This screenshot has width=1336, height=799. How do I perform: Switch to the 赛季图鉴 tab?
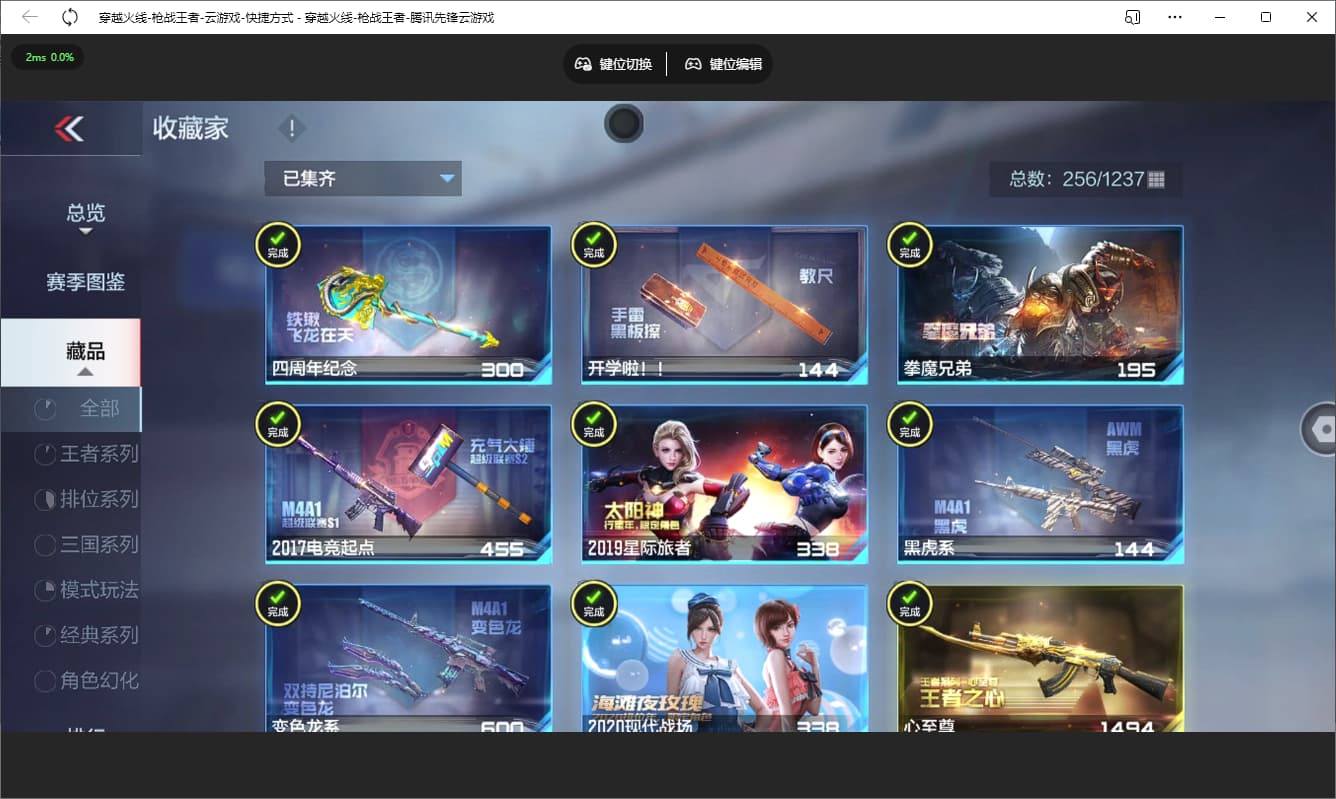click(x=86, y=281)
